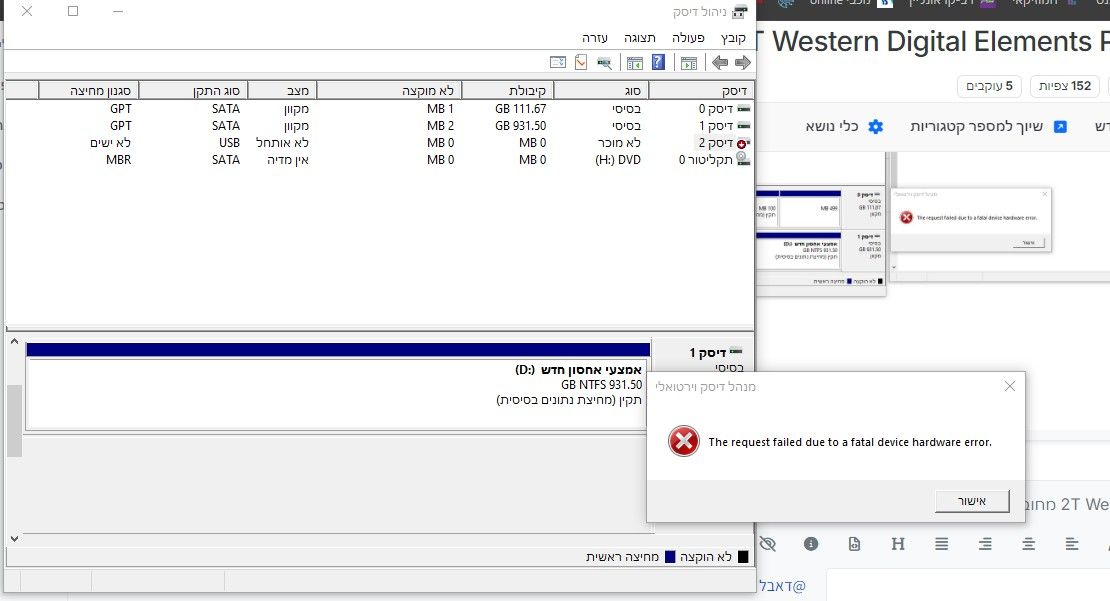The height and width of the screenshot is (601, 1110).
Task: Click the Disk Management title bar app icon
Action: (740, 11)
